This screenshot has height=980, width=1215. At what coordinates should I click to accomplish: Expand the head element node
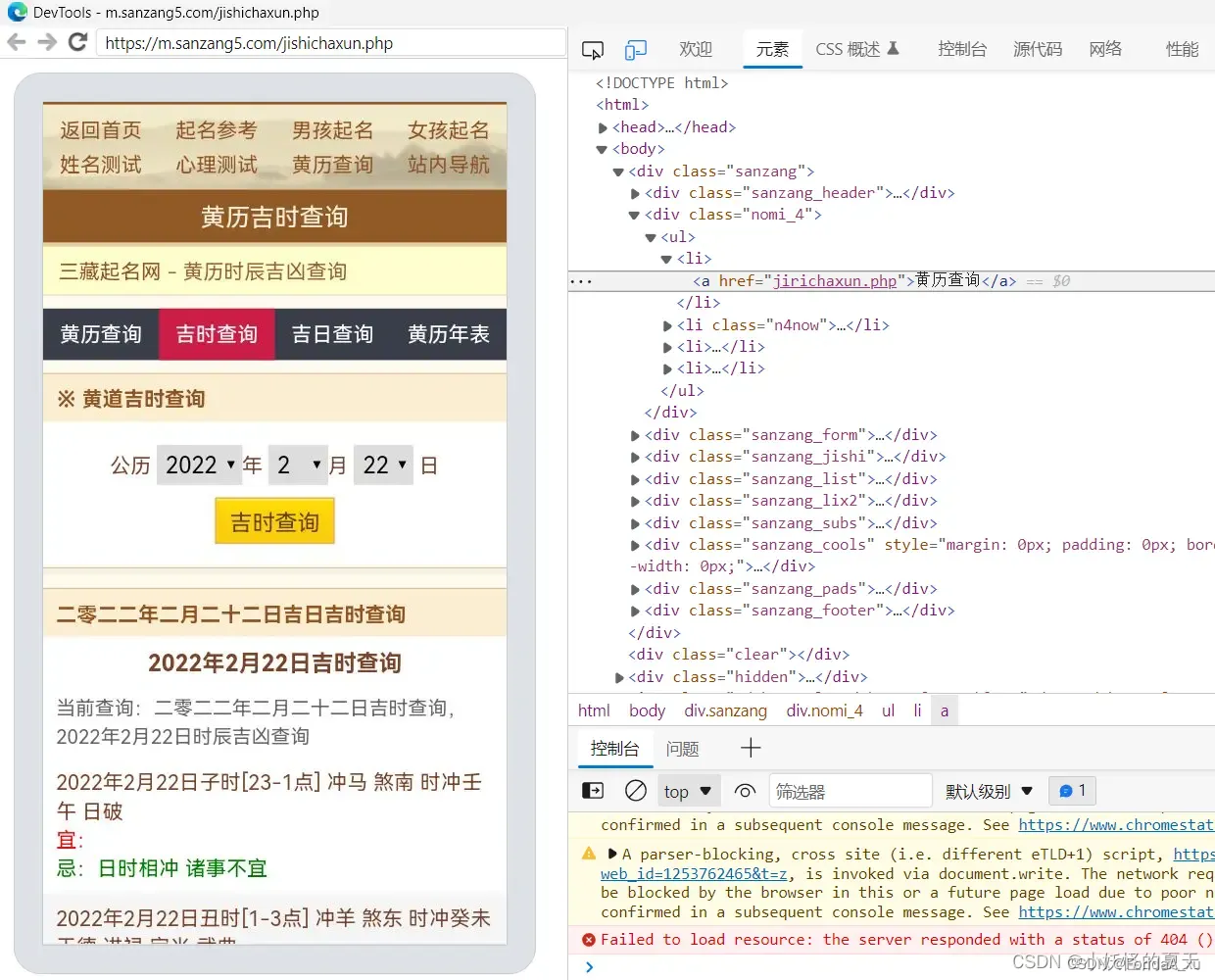point(603,127)
